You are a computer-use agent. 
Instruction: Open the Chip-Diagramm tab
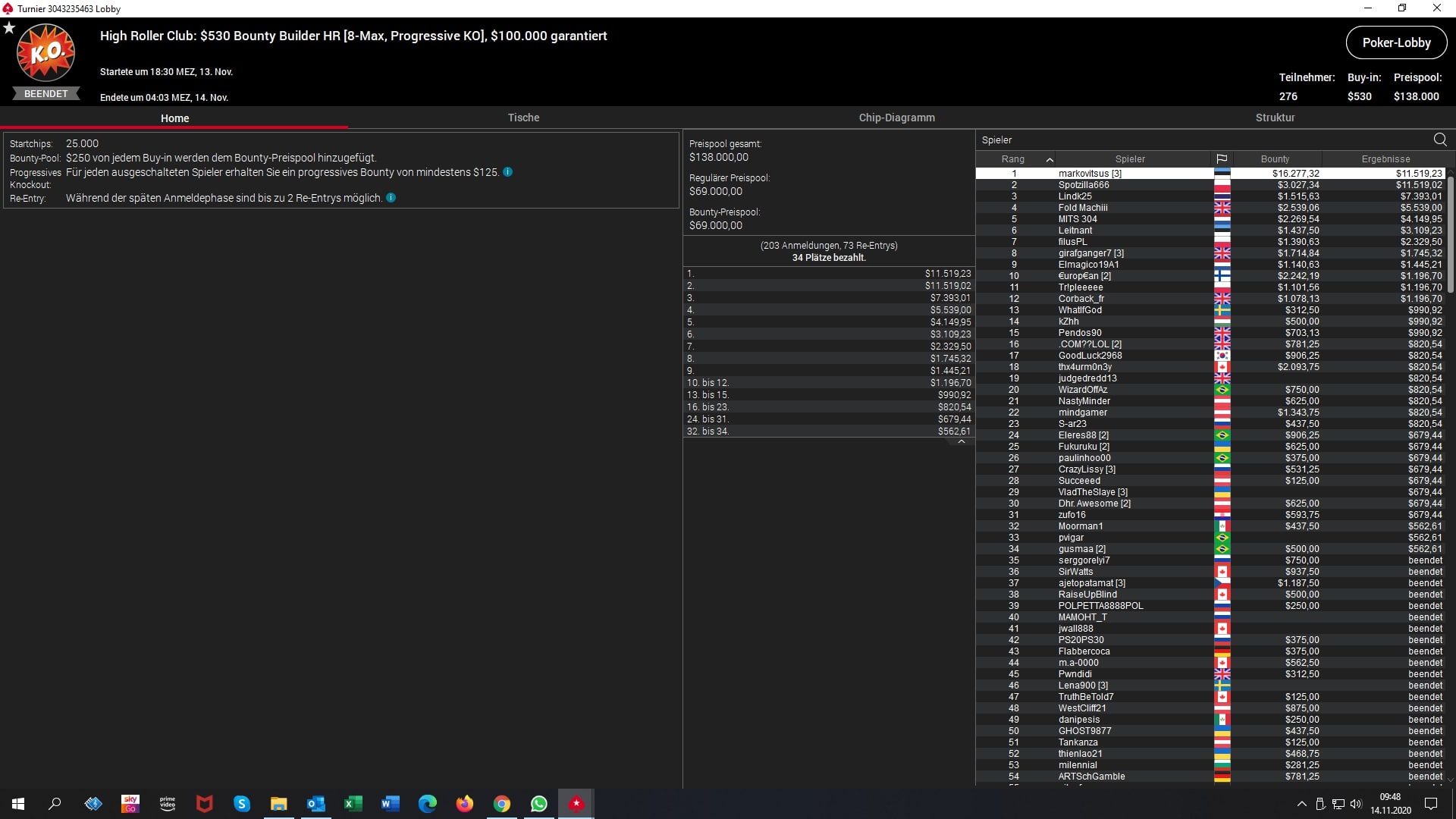896,118
